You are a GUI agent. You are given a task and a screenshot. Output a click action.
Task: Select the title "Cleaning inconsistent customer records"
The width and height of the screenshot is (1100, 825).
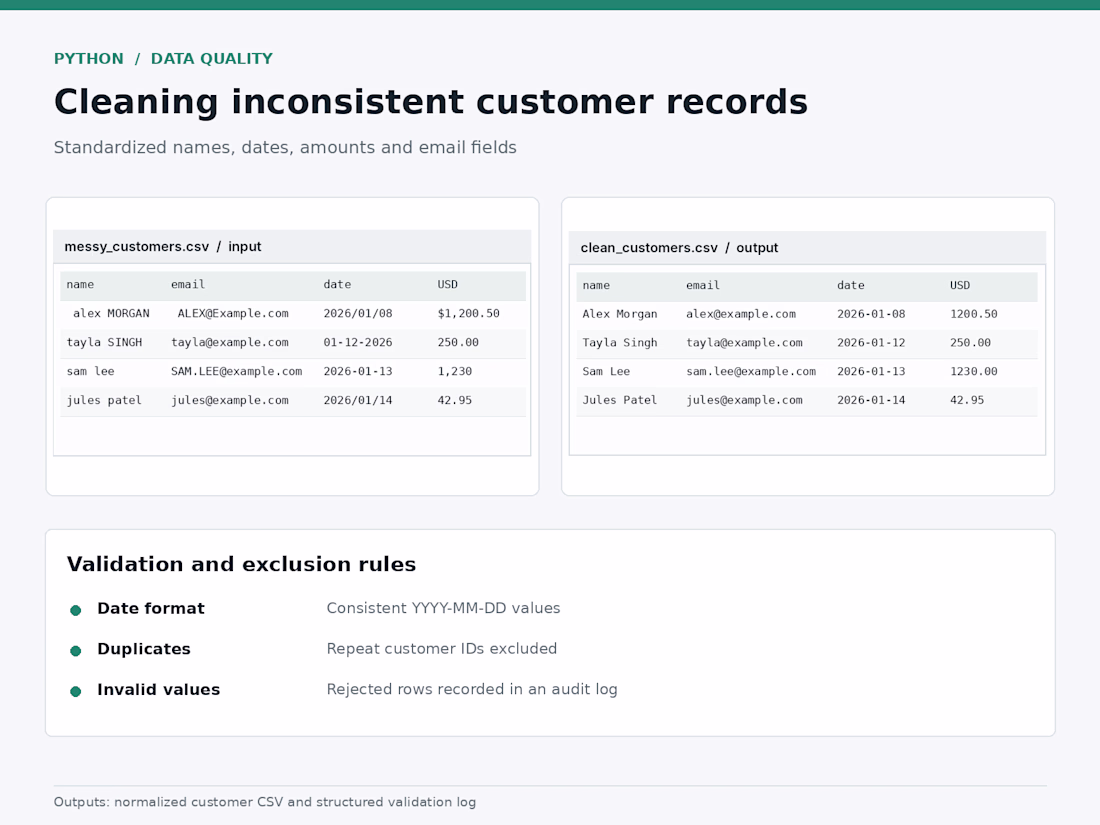click(431, 102)
